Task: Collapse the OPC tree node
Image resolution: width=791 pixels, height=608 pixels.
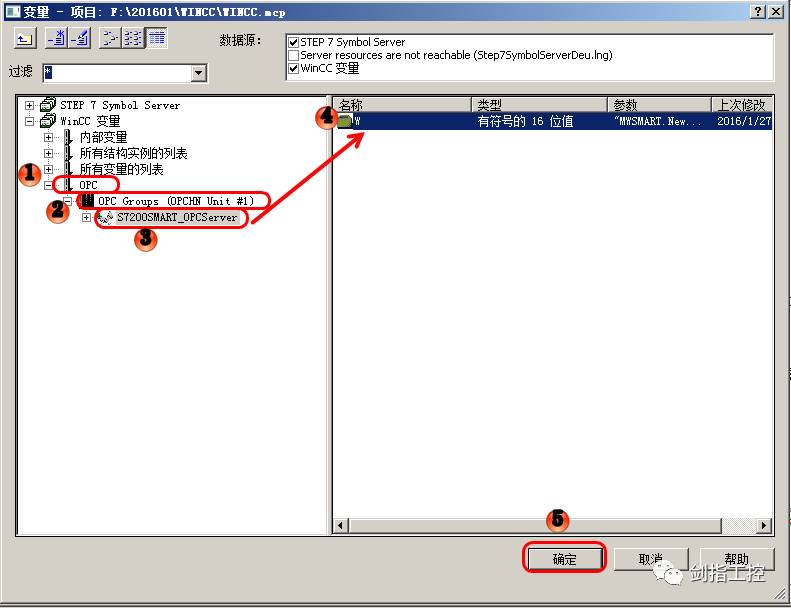Action: pos(48,185)
